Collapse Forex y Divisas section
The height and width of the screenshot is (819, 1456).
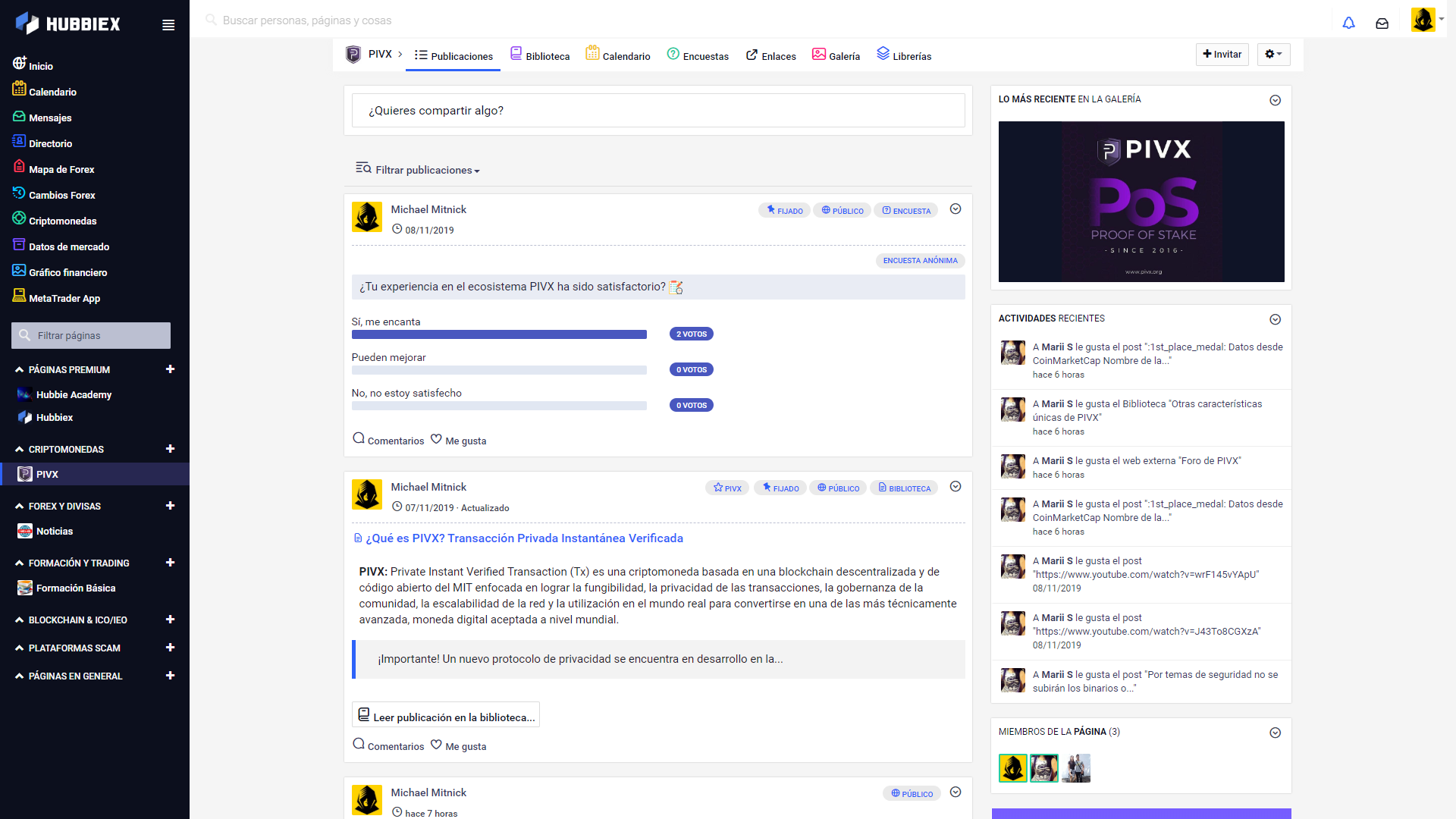[19, 506]
